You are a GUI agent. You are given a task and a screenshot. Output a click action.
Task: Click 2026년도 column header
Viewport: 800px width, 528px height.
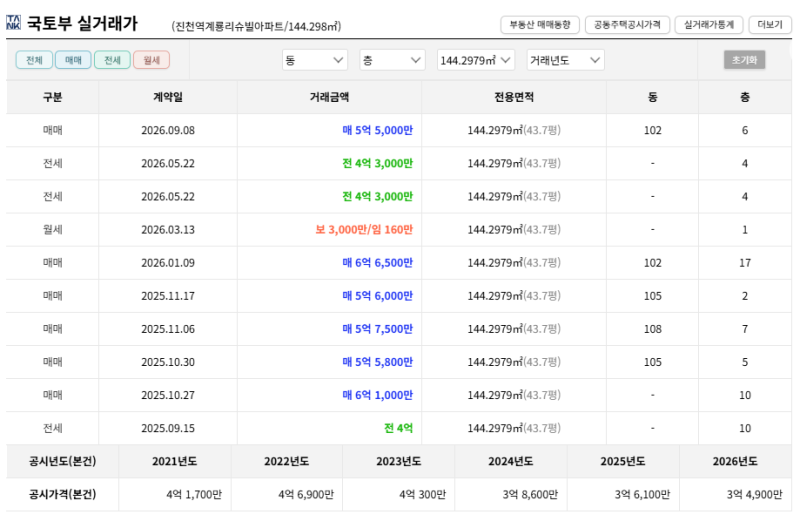coord(735,461)
